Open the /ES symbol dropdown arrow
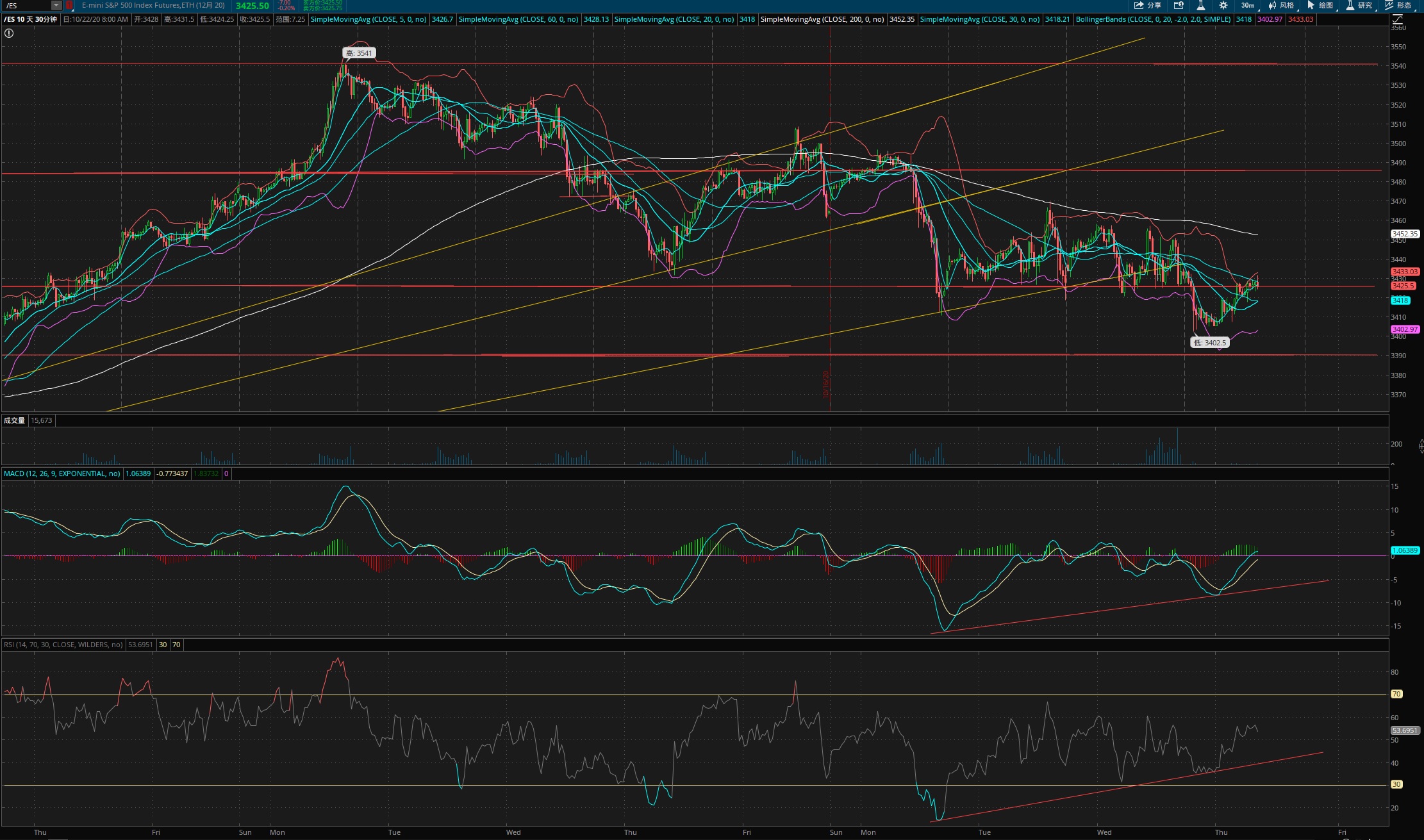Screen dimensions: 1424x840 [56, 6]
